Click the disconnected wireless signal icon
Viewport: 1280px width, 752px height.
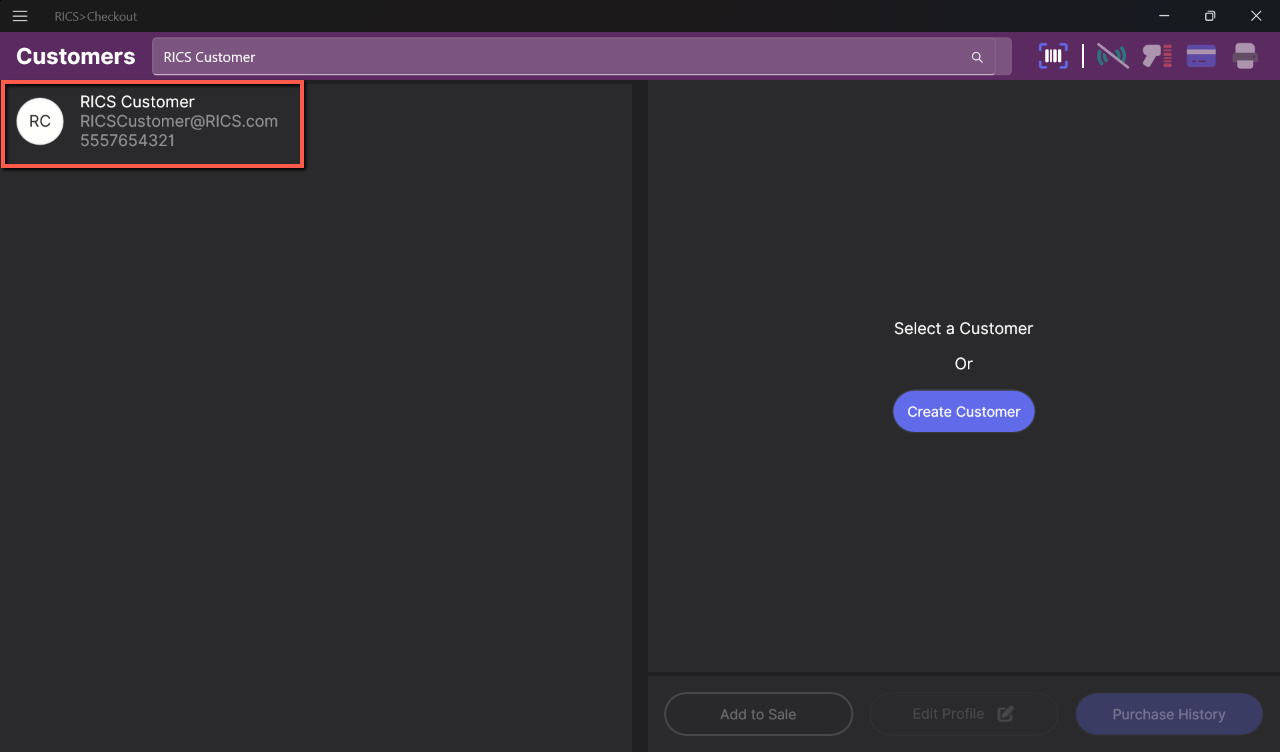1112,56
